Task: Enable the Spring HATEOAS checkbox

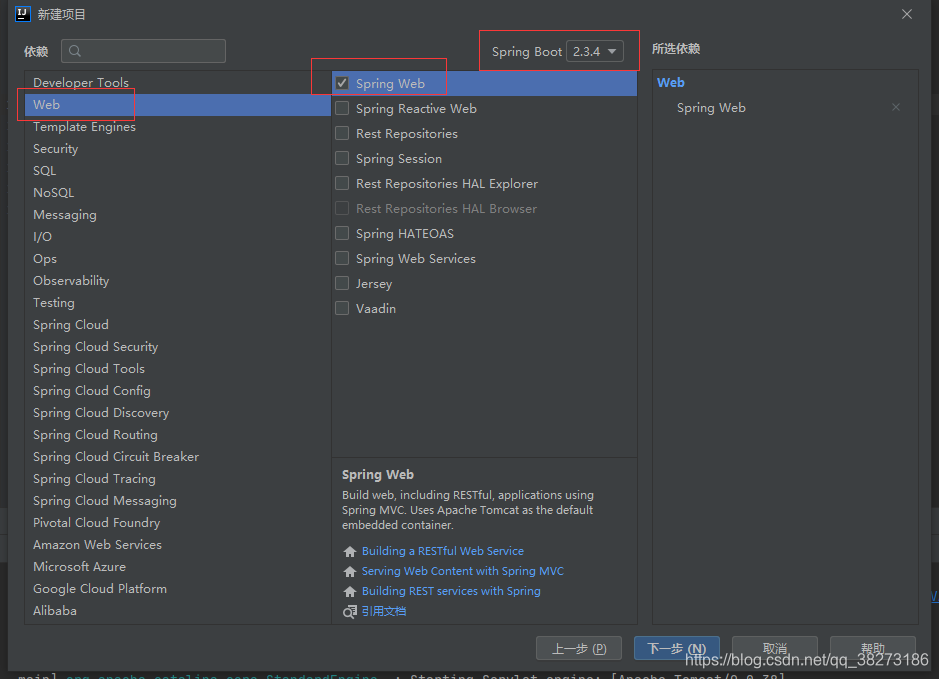Action: (342, 233)
